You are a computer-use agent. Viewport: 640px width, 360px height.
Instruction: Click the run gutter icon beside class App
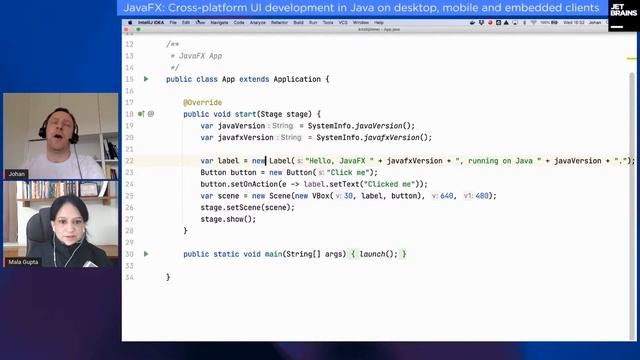146,79
